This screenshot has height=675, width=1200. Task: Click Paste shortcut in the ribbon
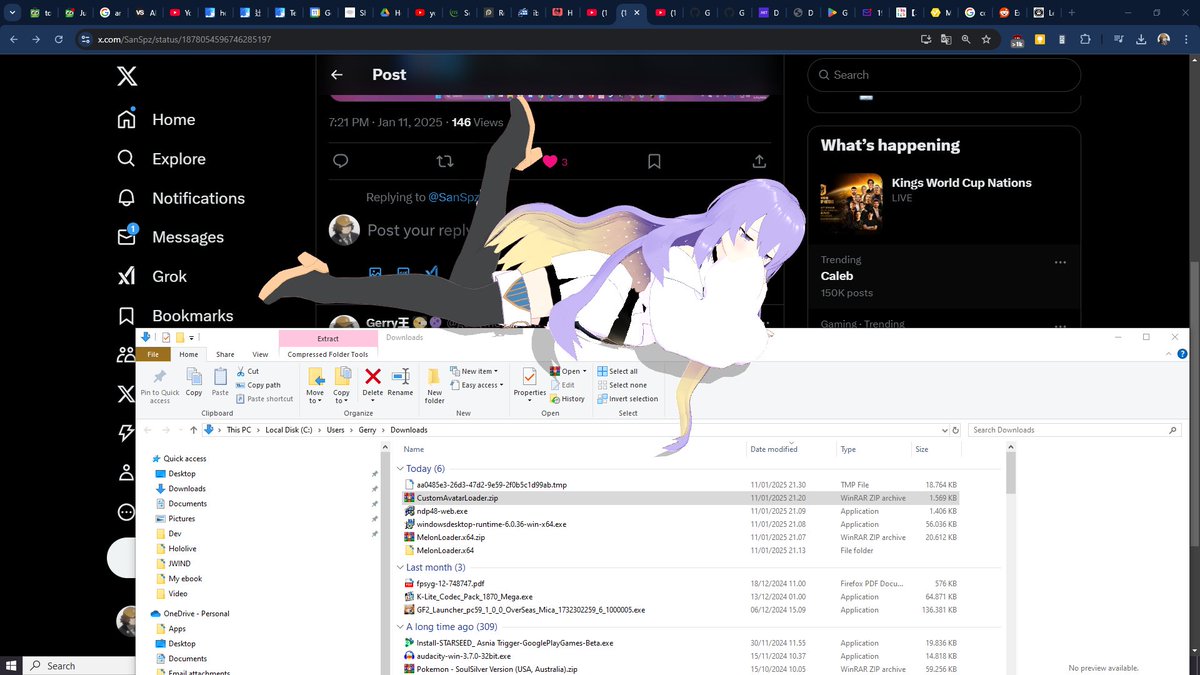pos(265,399)
